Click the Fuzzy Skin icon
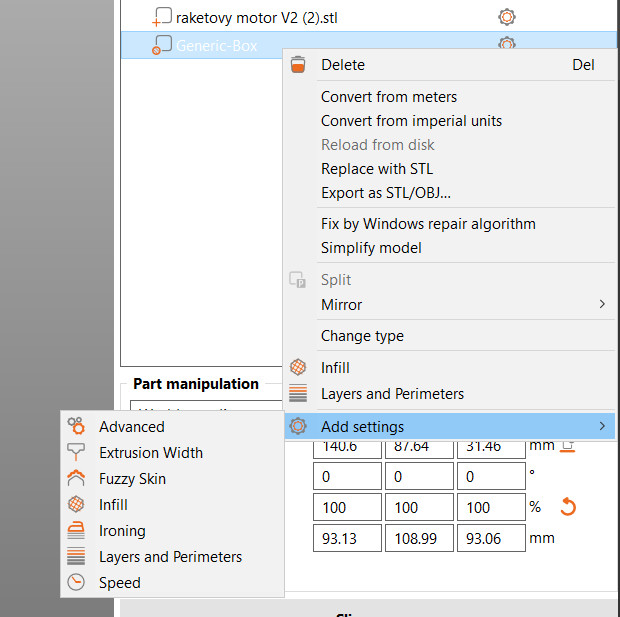The image size is (620, 617). click(76, 479)
